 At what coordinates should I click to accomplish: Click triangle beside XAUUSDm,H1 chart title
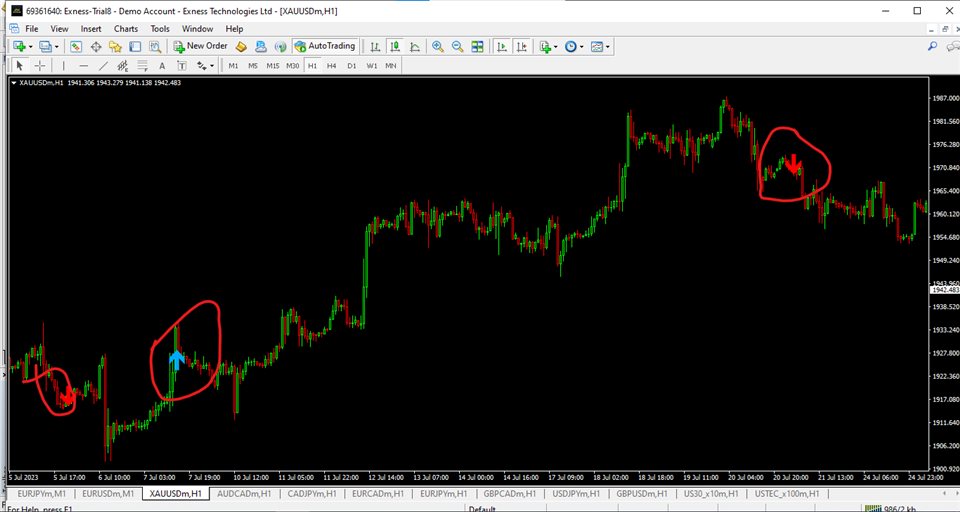coord(14,83)
